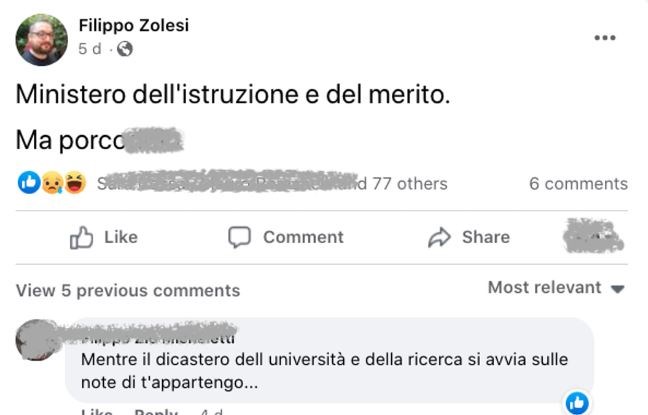Show who reacted via '77 others'
The height and width of the screenshot is (415, 648).
408,184
